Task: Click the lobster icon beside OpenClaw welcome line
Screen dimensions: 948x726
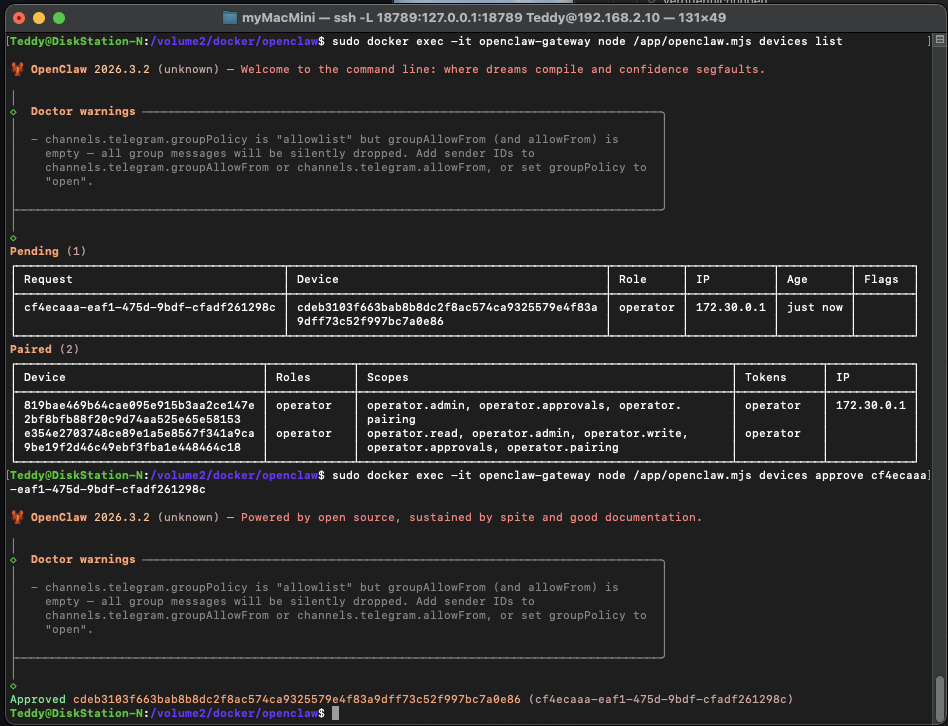Action: tap(16, 70)
